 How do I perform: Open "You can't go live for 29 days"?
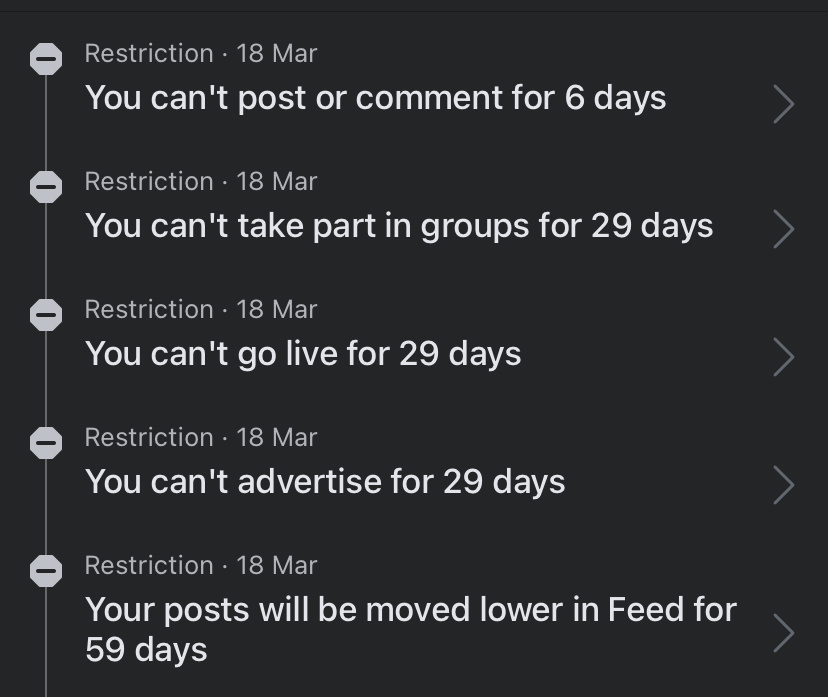click(x=303, y=354)
